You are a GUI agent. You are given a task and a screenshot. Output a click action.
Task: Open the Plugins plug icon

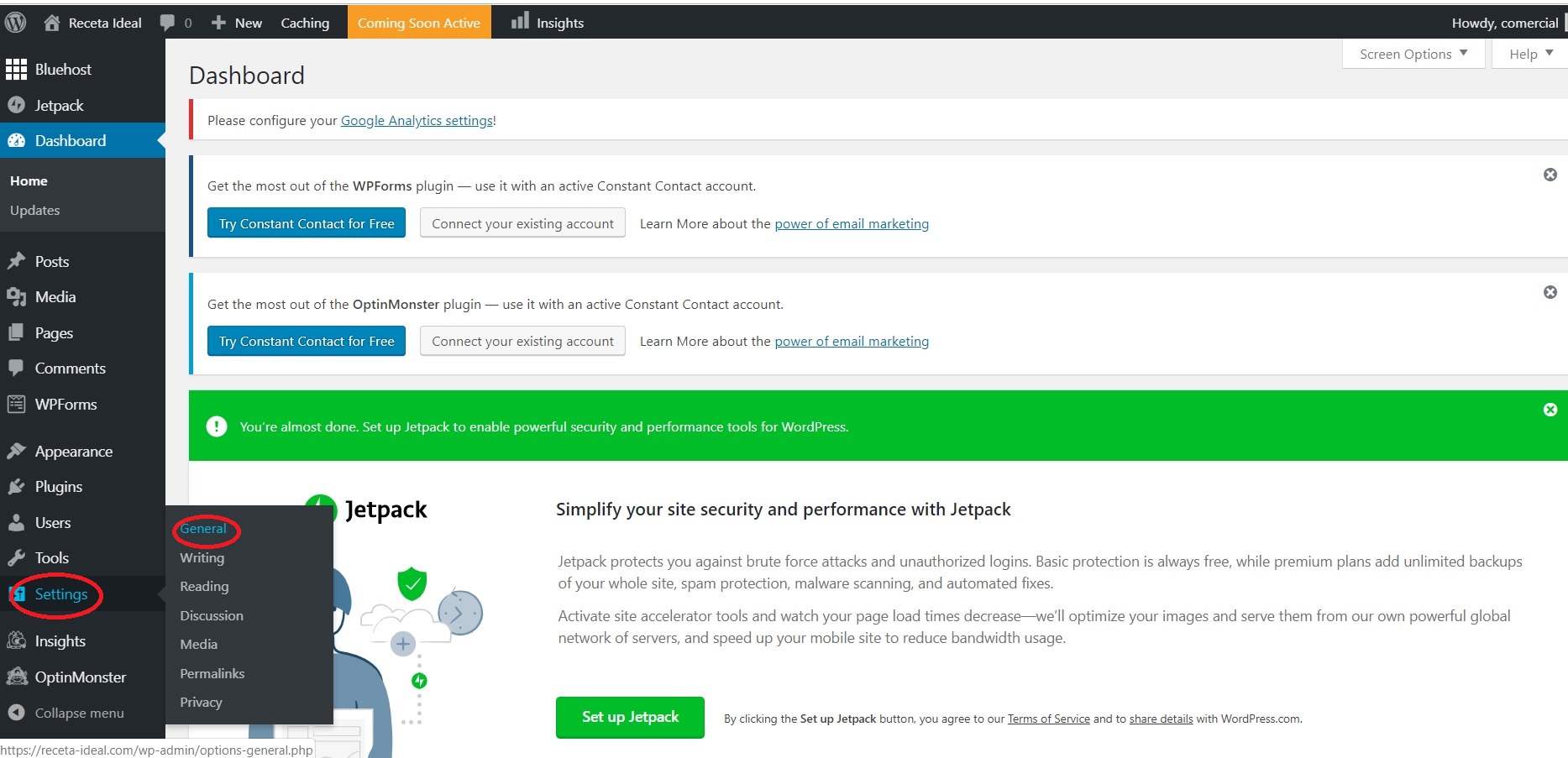[x=16, y=487]
